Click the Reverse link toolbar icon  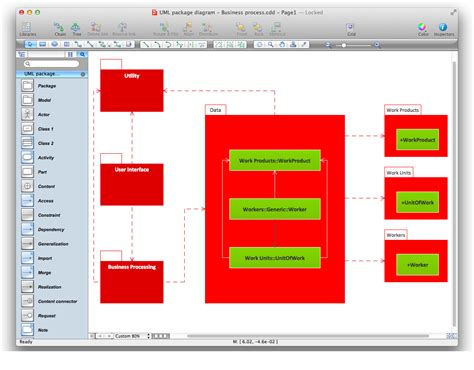click(x=123, y=29)
